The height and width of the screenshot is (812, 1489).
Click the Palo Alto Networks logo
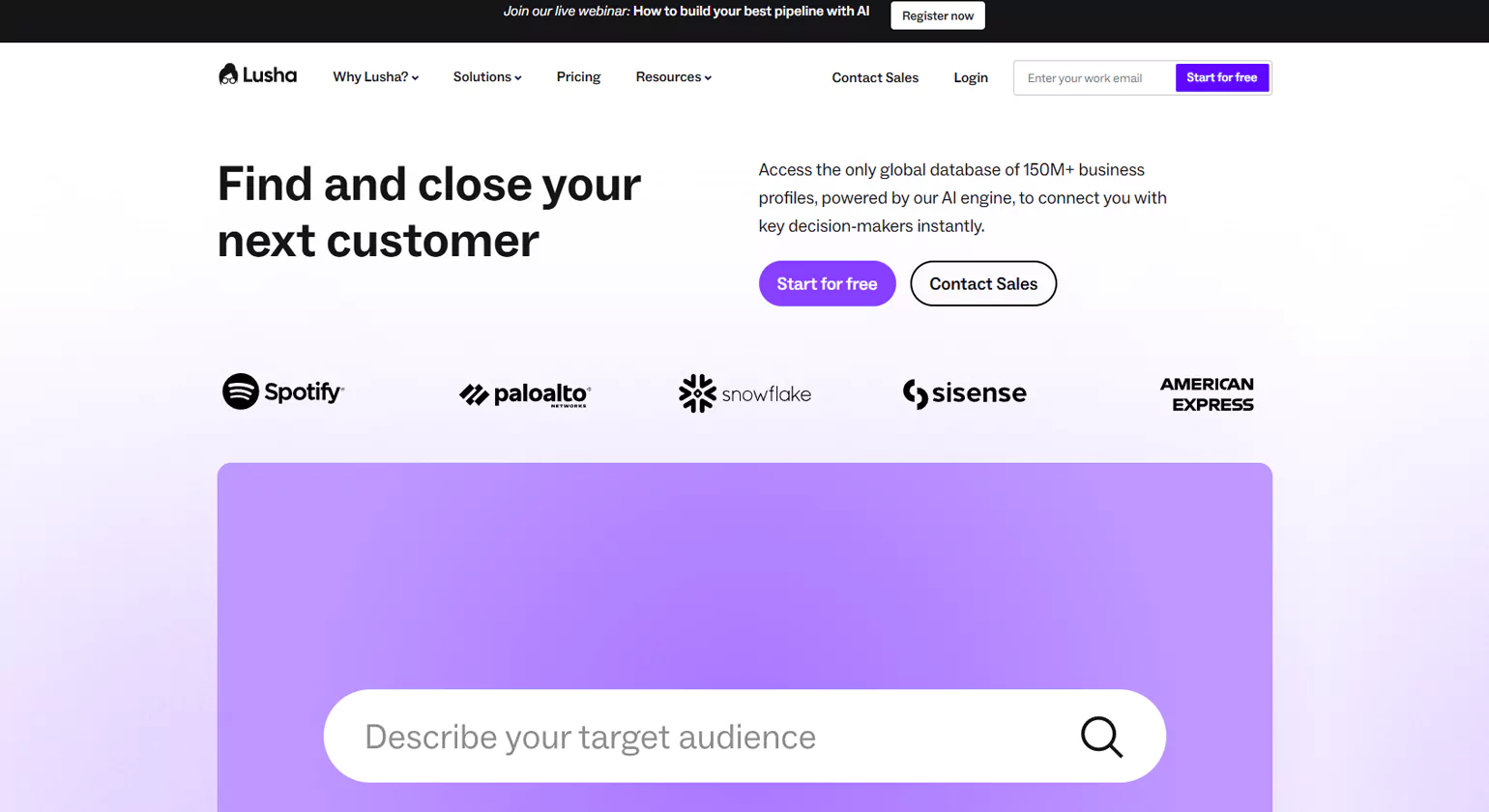pyautogui.click(x=524, y=394)
